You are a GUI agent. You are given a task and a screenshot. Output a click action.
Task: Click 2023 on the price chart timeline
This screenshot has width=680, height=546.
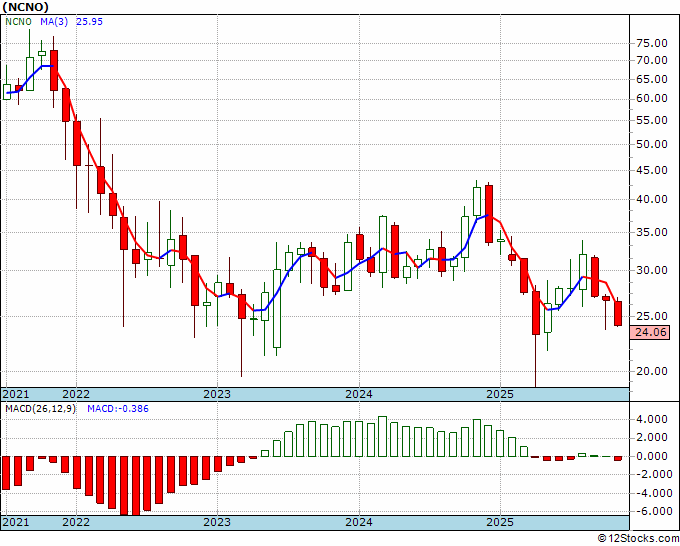217,394
